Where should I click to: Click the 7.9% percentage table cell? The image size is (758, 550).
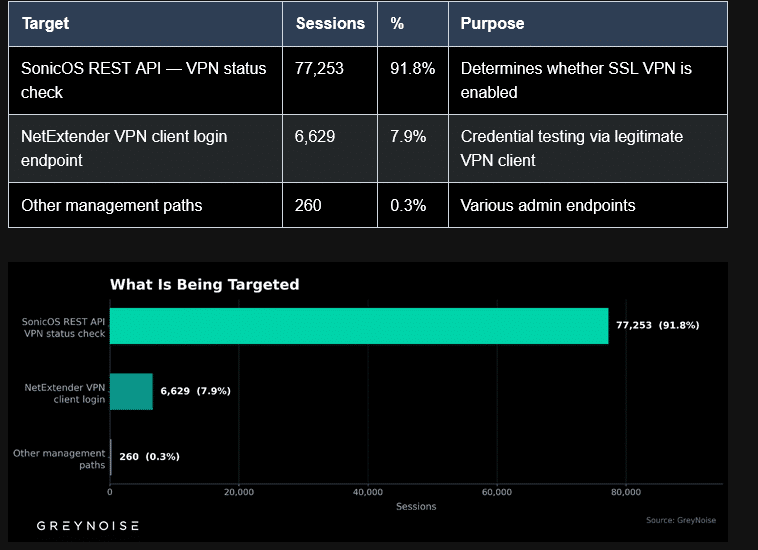click(x=408, y=136)
